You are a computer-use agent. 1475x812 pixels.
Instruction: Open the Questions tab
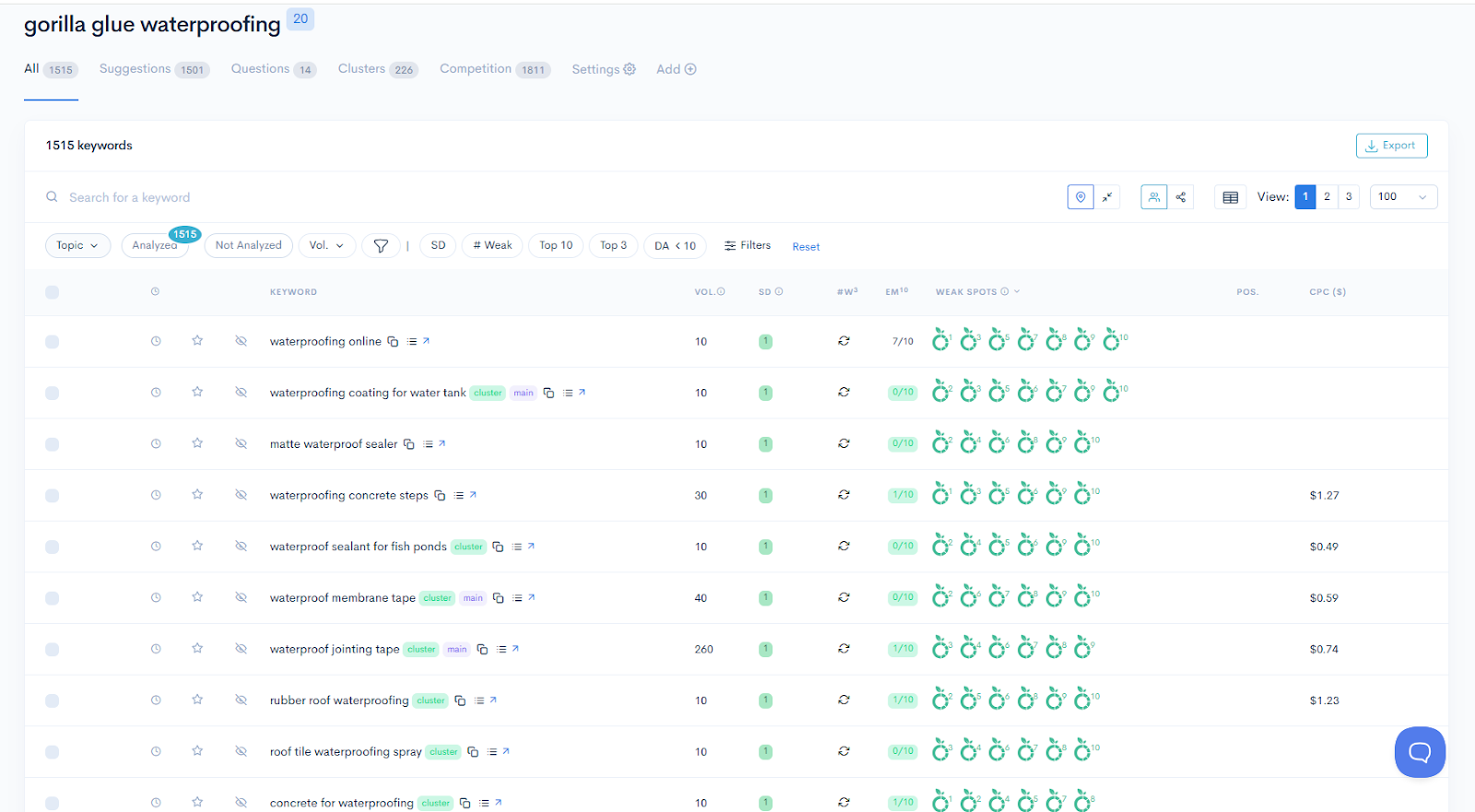coord(274,69)
